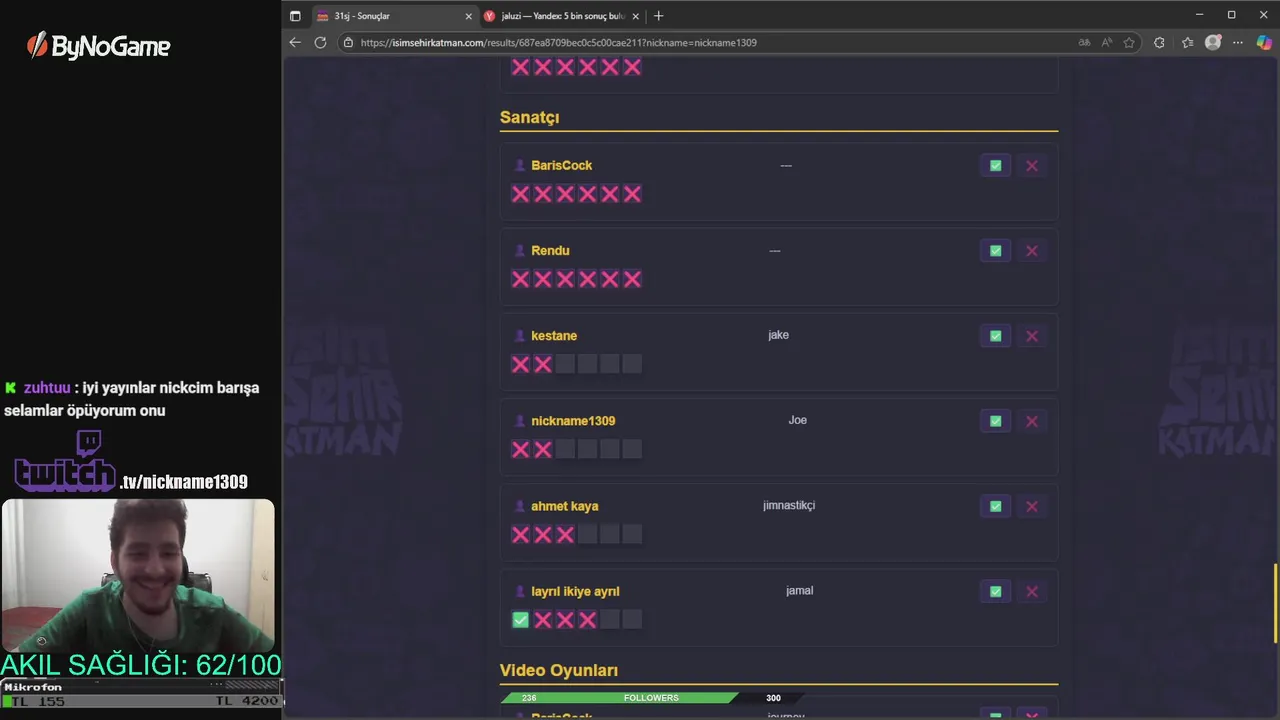Click the streamer webcam feed

point(138,575)
